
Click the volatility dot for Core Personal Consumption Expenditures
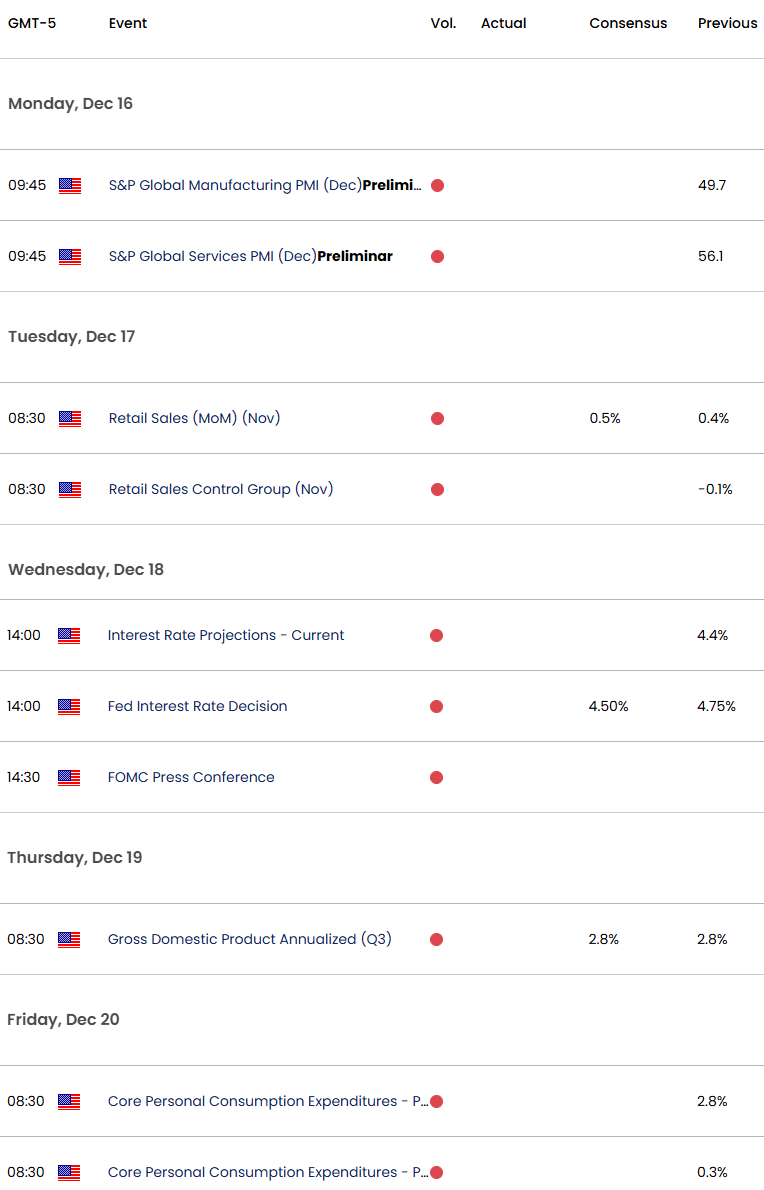437,1101
